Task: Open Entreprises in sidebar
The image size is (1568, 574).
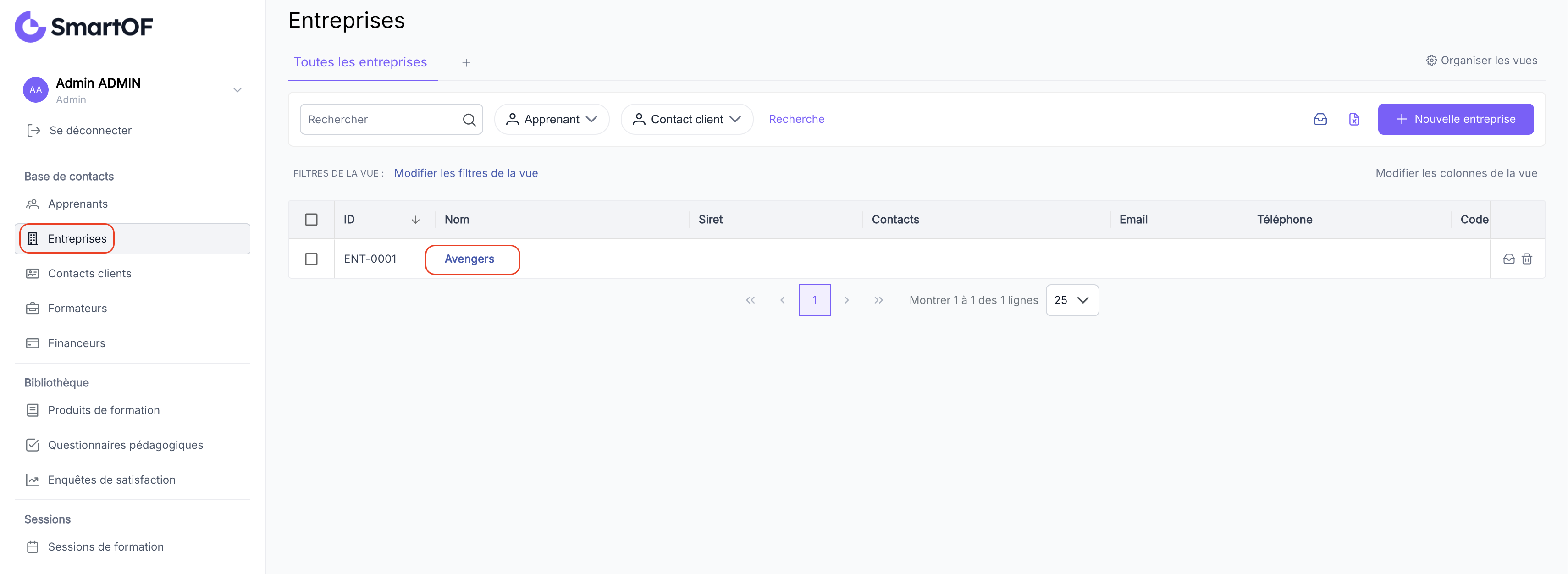Action: (132, 238)
